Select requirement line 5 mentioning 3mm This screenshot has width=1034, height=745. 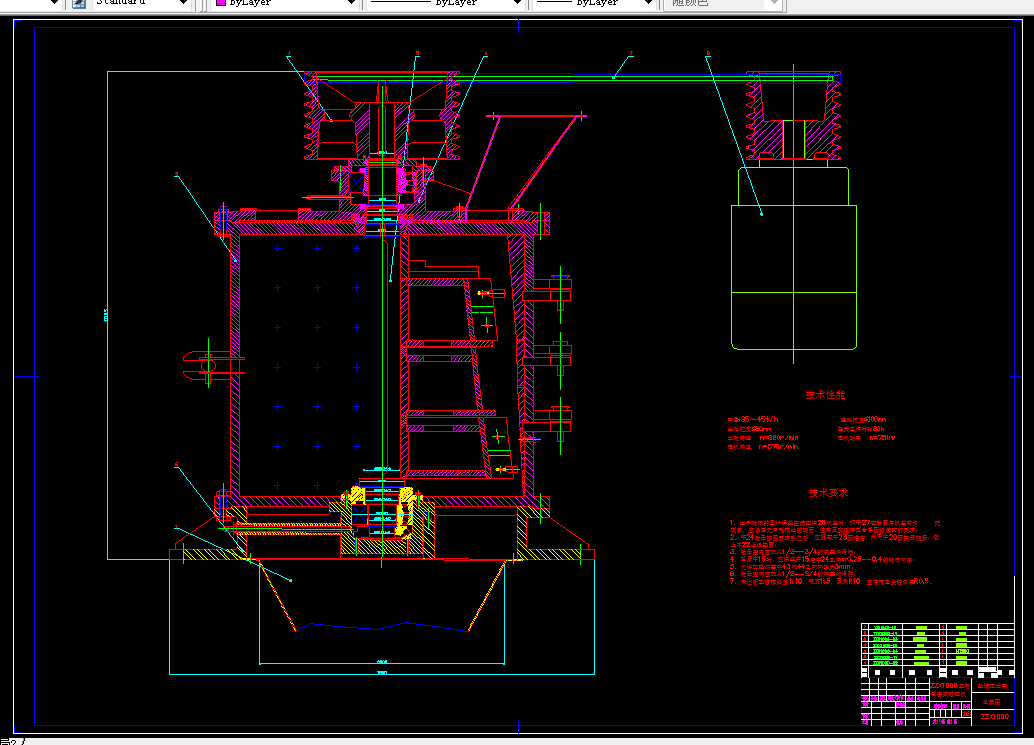pos(791,567)
